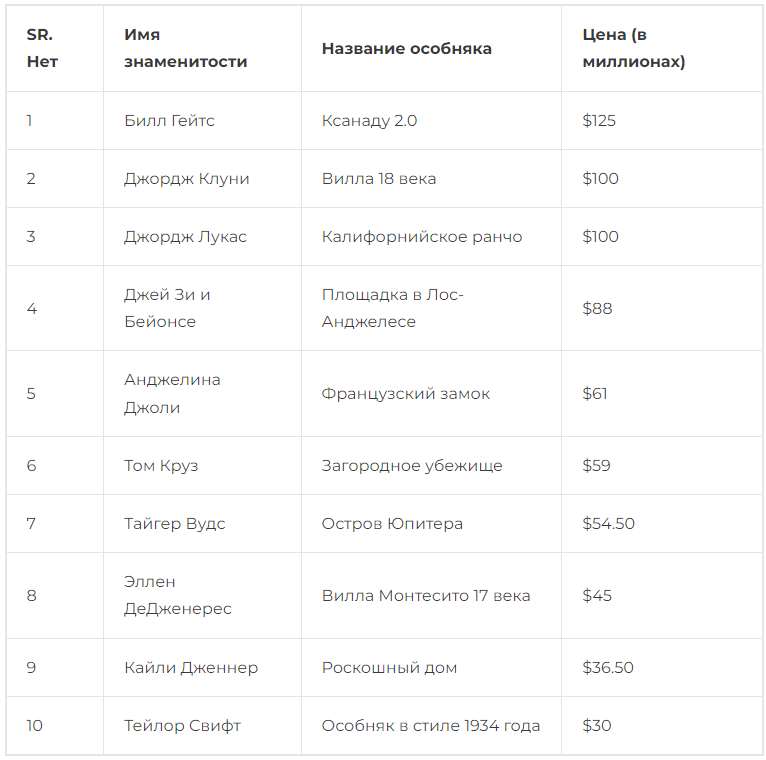Click the «Калифорнийское ранчо» cell

421,237
